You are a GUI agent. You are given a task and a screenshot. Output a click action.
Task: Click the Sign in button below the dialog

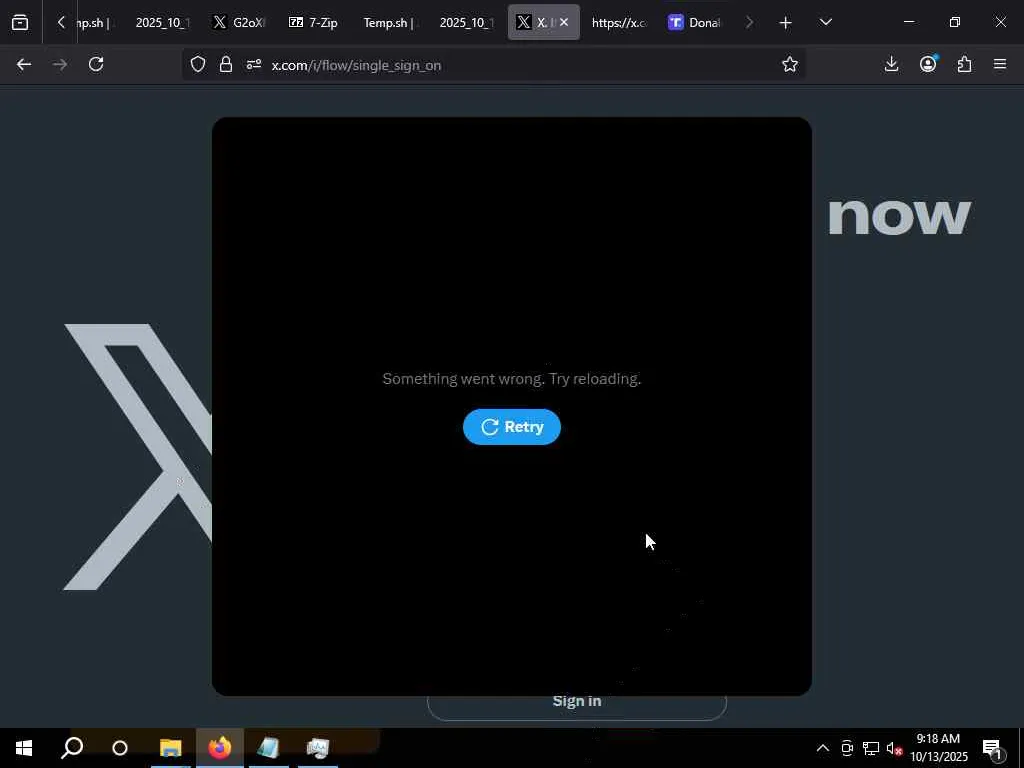(577, 702)
